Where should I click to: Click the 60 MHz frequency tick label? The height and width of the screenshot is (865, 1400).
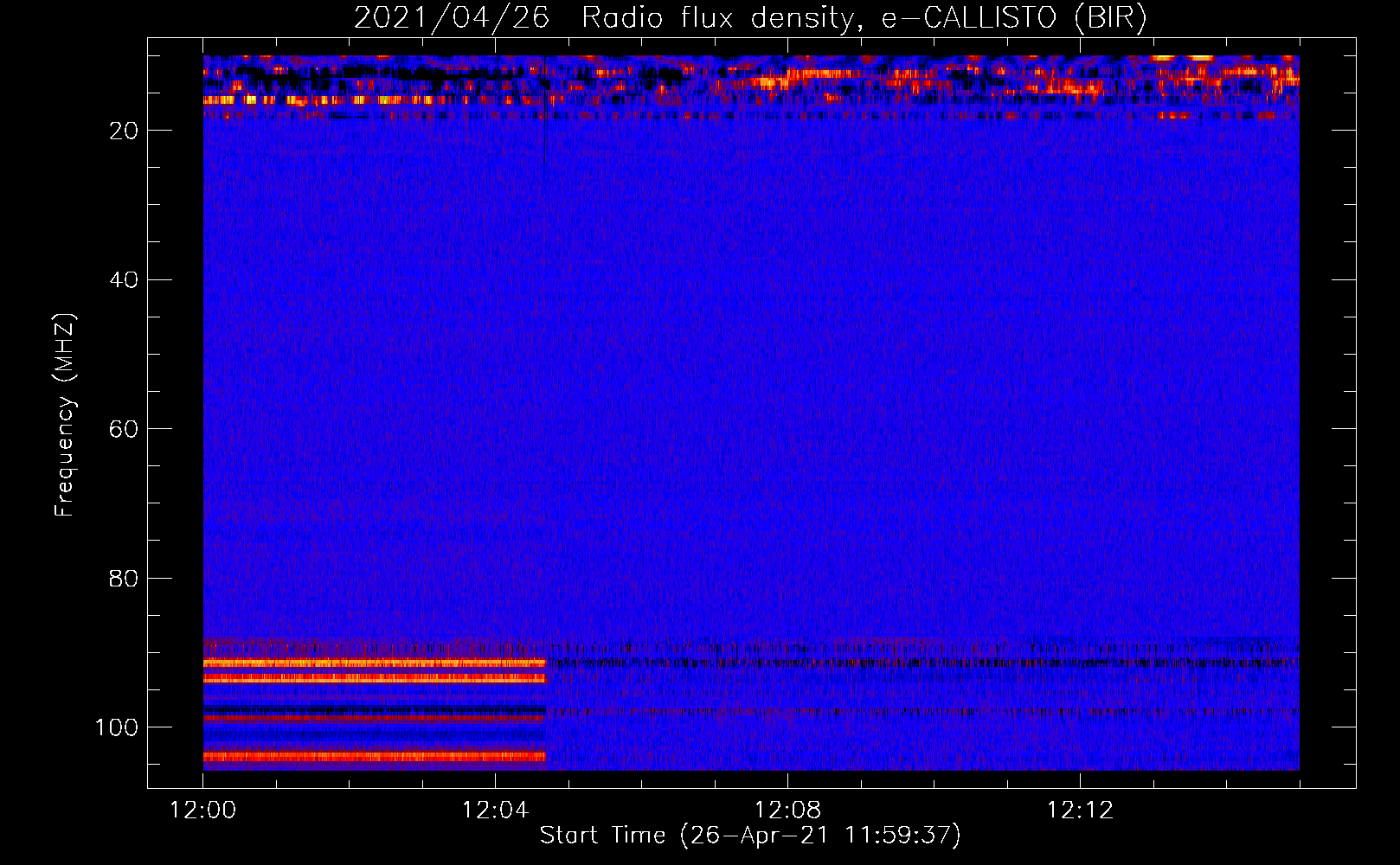[124, 429]
